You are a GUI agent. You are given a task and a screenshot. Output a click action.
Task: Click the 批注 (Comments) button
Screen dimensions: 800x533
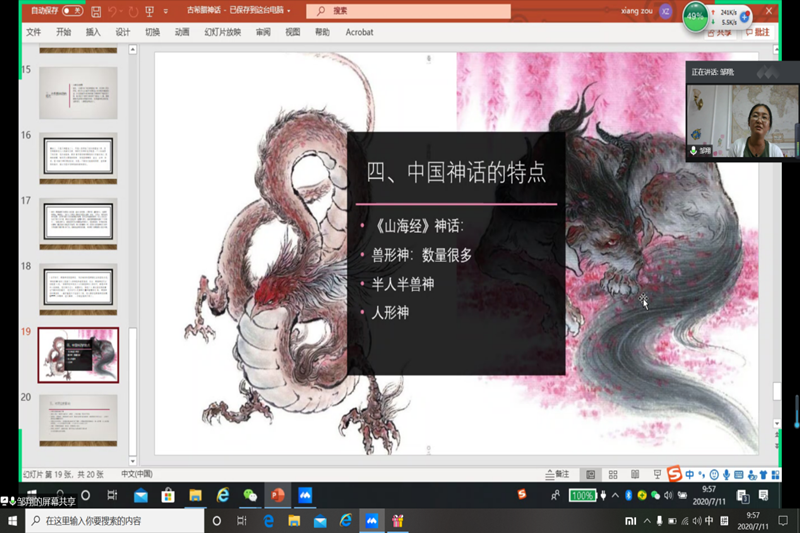coord(757,32)
